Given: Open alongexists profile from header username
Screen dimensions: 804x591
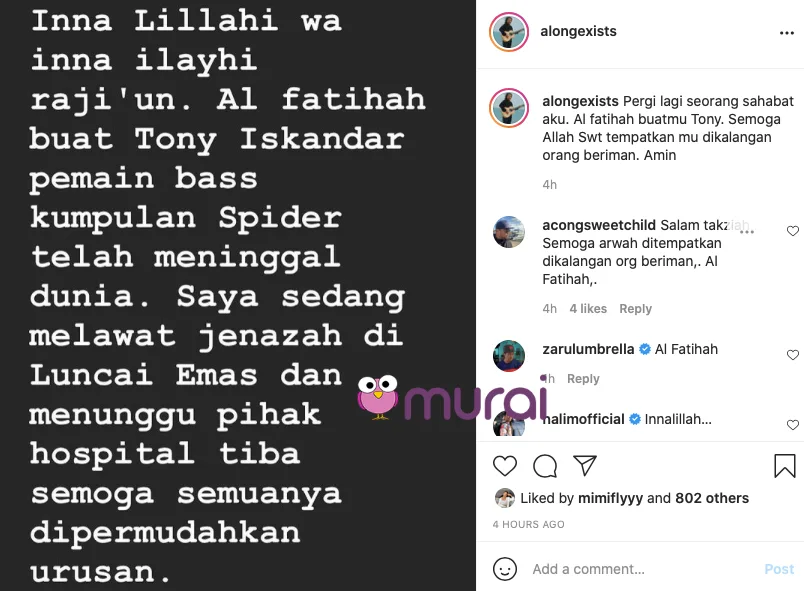Looking at the screenshot, I should point(578,31).
